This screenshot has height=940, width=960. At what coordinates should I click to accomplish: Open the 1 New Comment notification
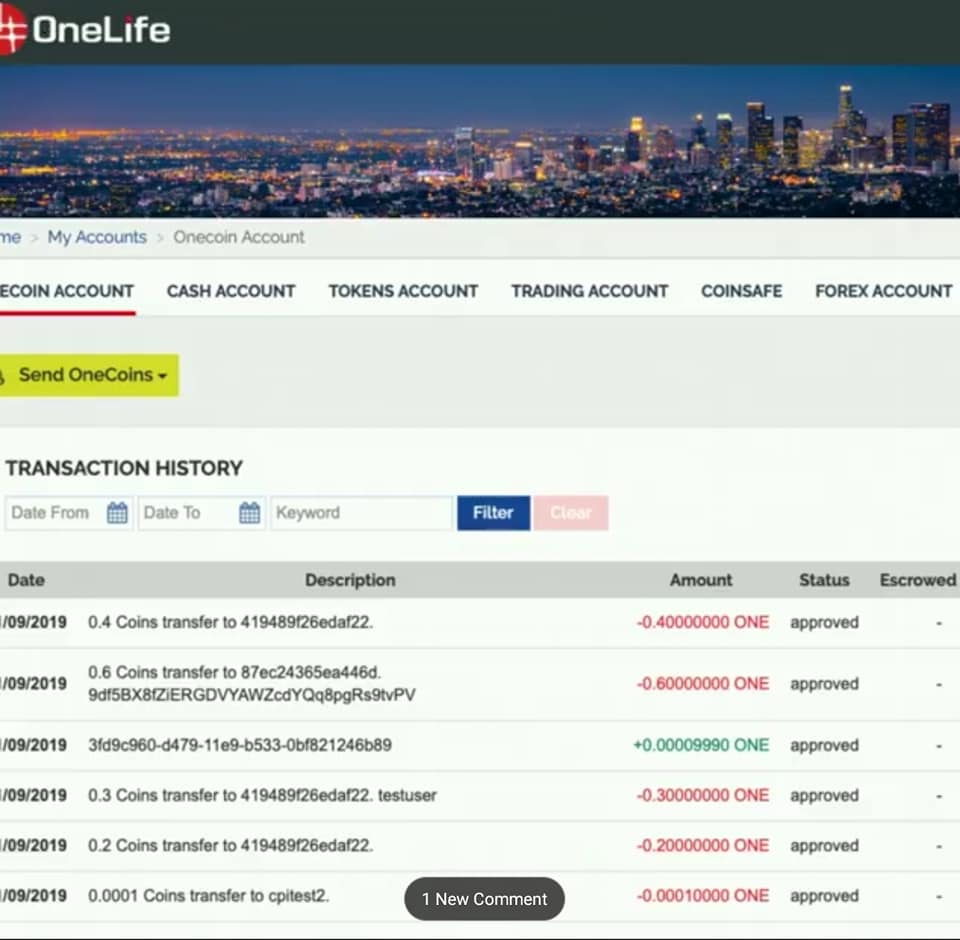(484, 898)
